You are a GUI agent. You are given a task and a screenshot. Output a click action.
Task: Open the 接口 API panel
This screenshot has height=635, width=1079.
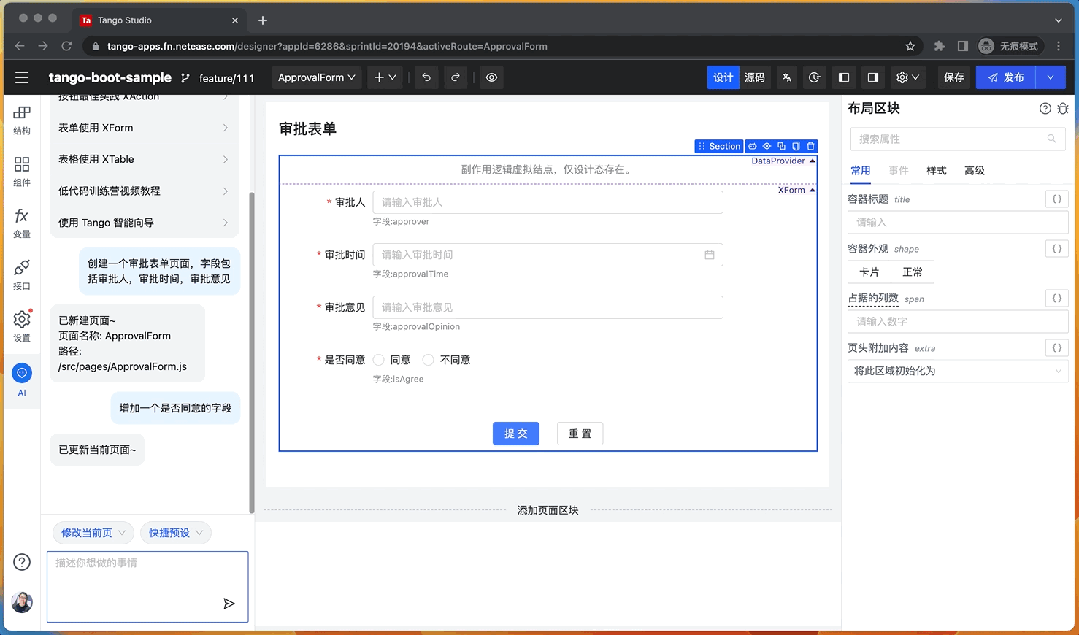tap(22, 275)
